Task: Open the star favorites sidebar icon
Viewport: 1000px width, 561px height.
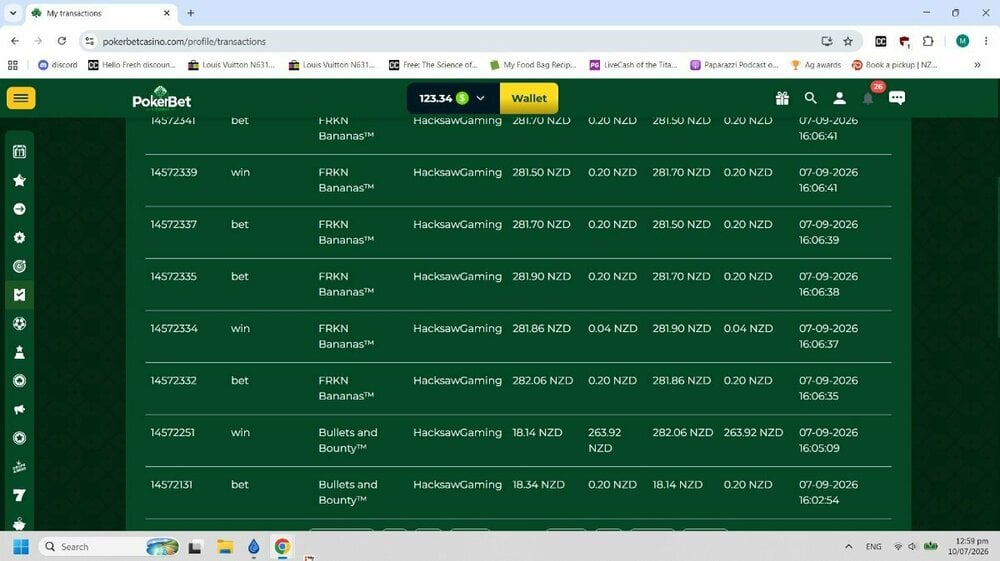Action: 20,180
